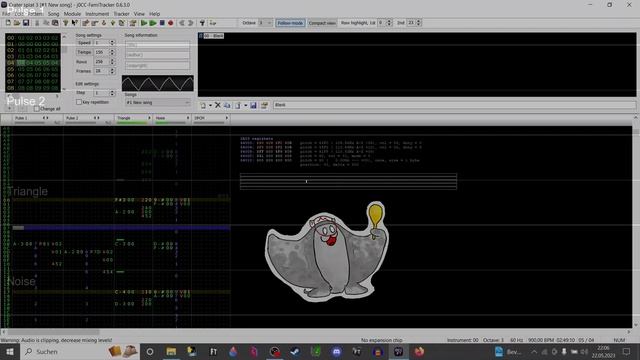Viewport: 640px width, 360px height.
Task: Open the Songs dropdown showing #1 New song
Action: [158, 102]
